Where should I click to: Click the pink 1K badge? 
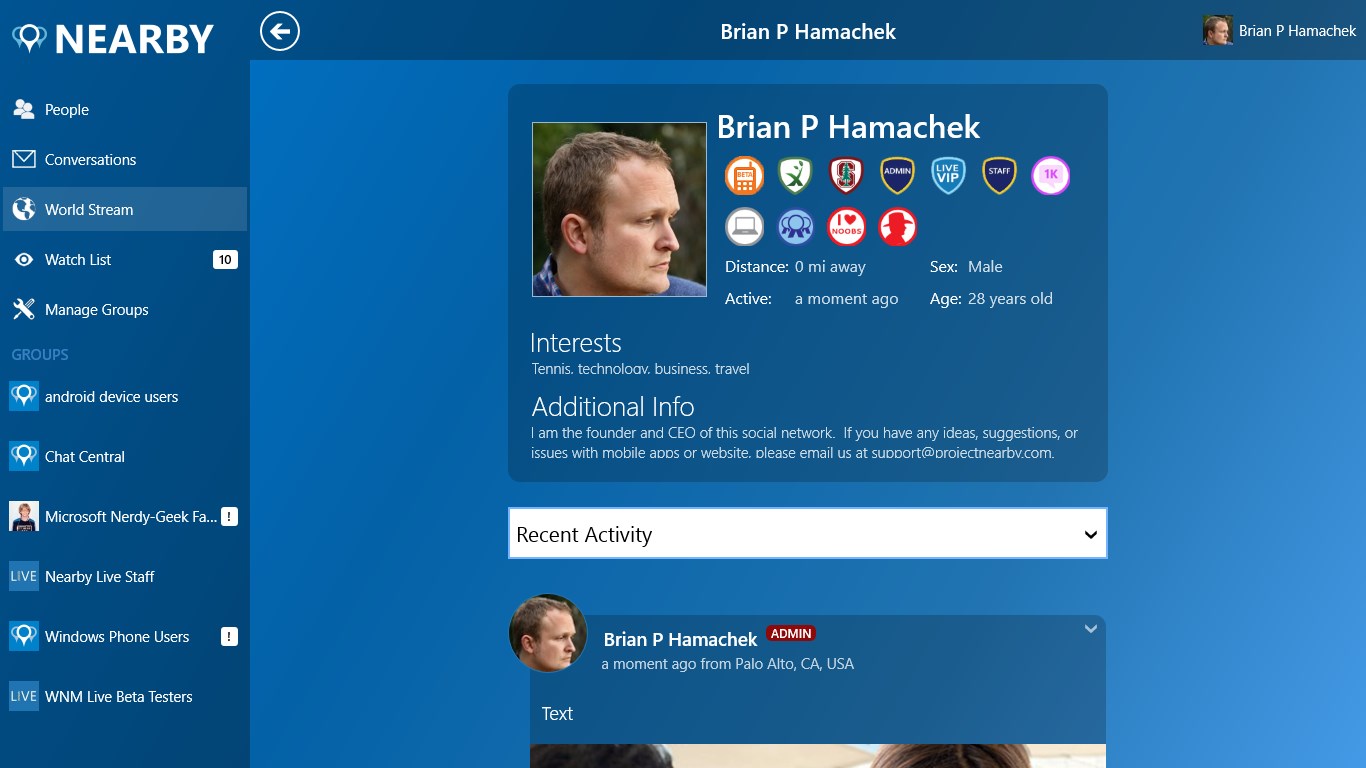1050,176
